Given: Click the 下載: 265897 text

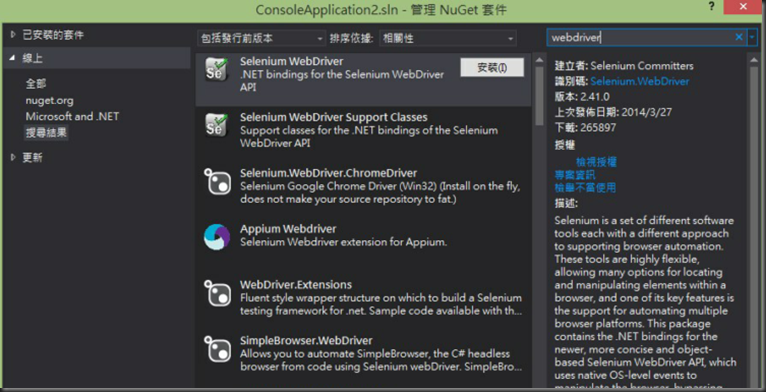Looking at the screenshot, I should 585,128.
